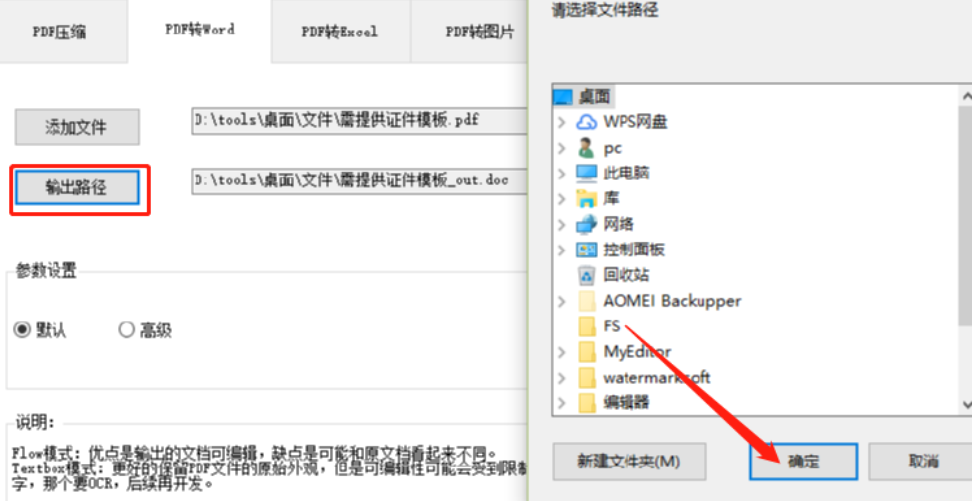
Task: Click the 控制面板 control panel icon
Action: [x=586, y=249]
